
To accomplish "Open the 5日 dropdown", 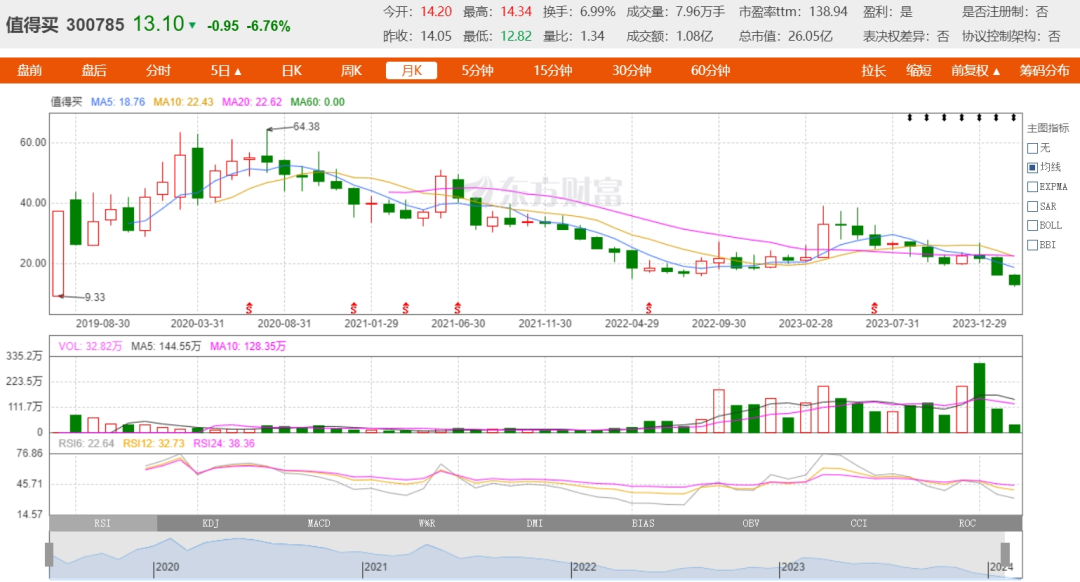I will coord(226,71).
